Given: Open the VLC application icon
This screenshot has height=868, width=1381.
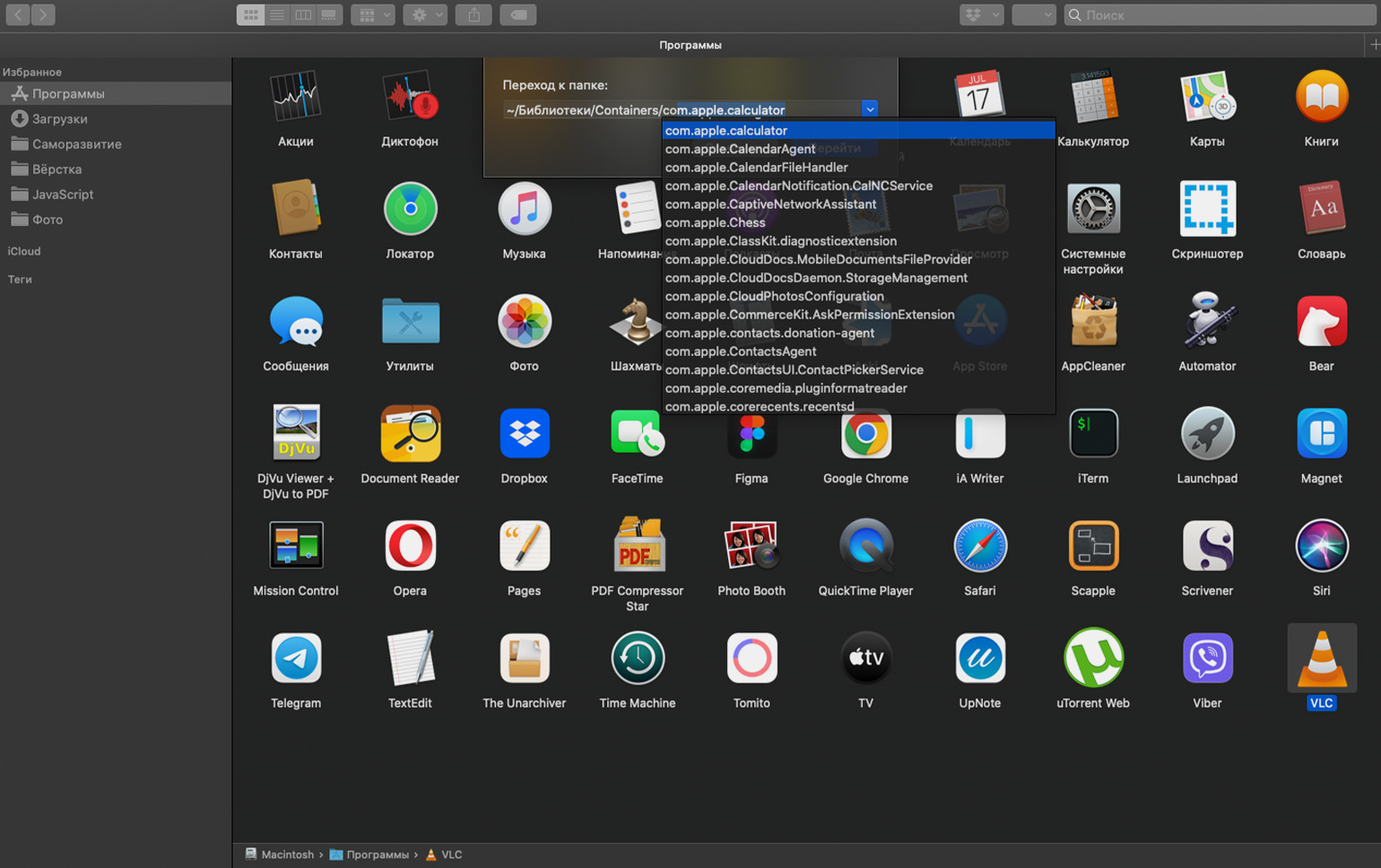Looking at the screenshot, I should [1321, 658].
